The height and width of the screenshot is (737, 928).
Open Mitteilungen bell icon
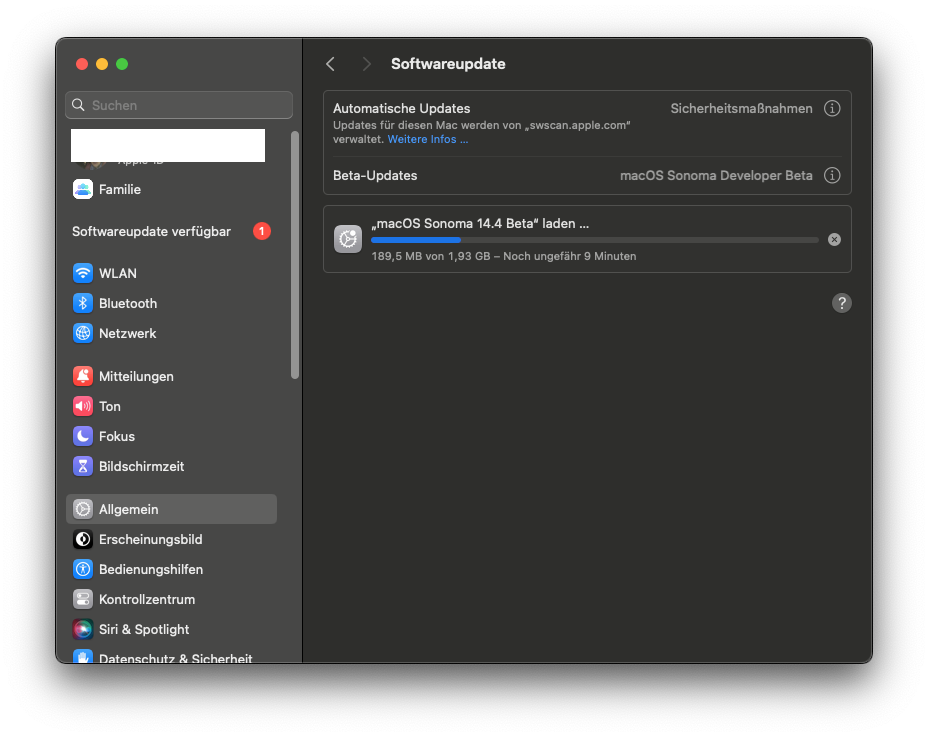pos(83,376)
